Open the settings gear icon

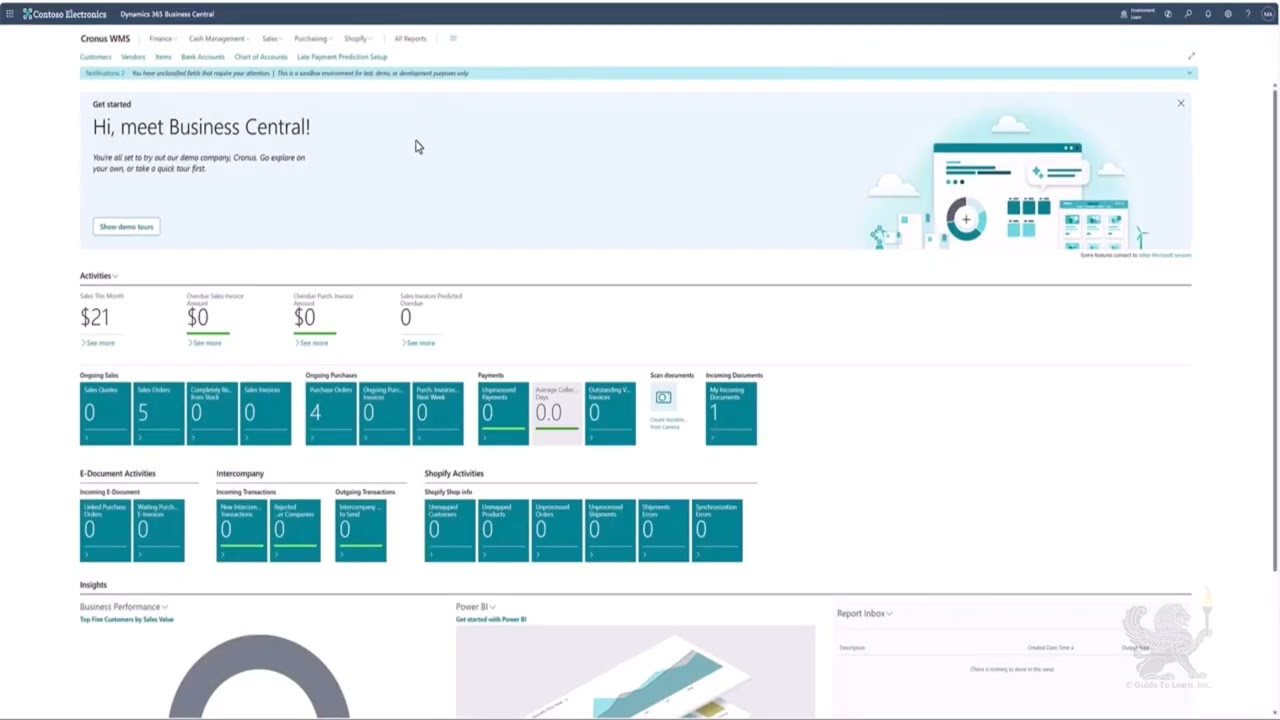(1228, 14)
